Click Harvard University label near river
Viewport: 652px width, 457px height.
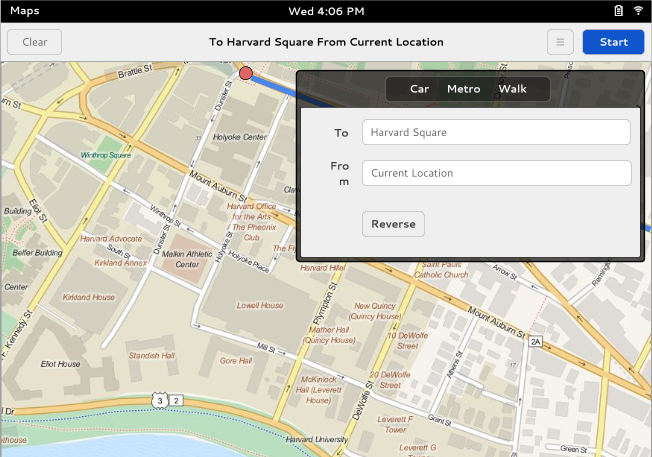(x=317, y=439)
